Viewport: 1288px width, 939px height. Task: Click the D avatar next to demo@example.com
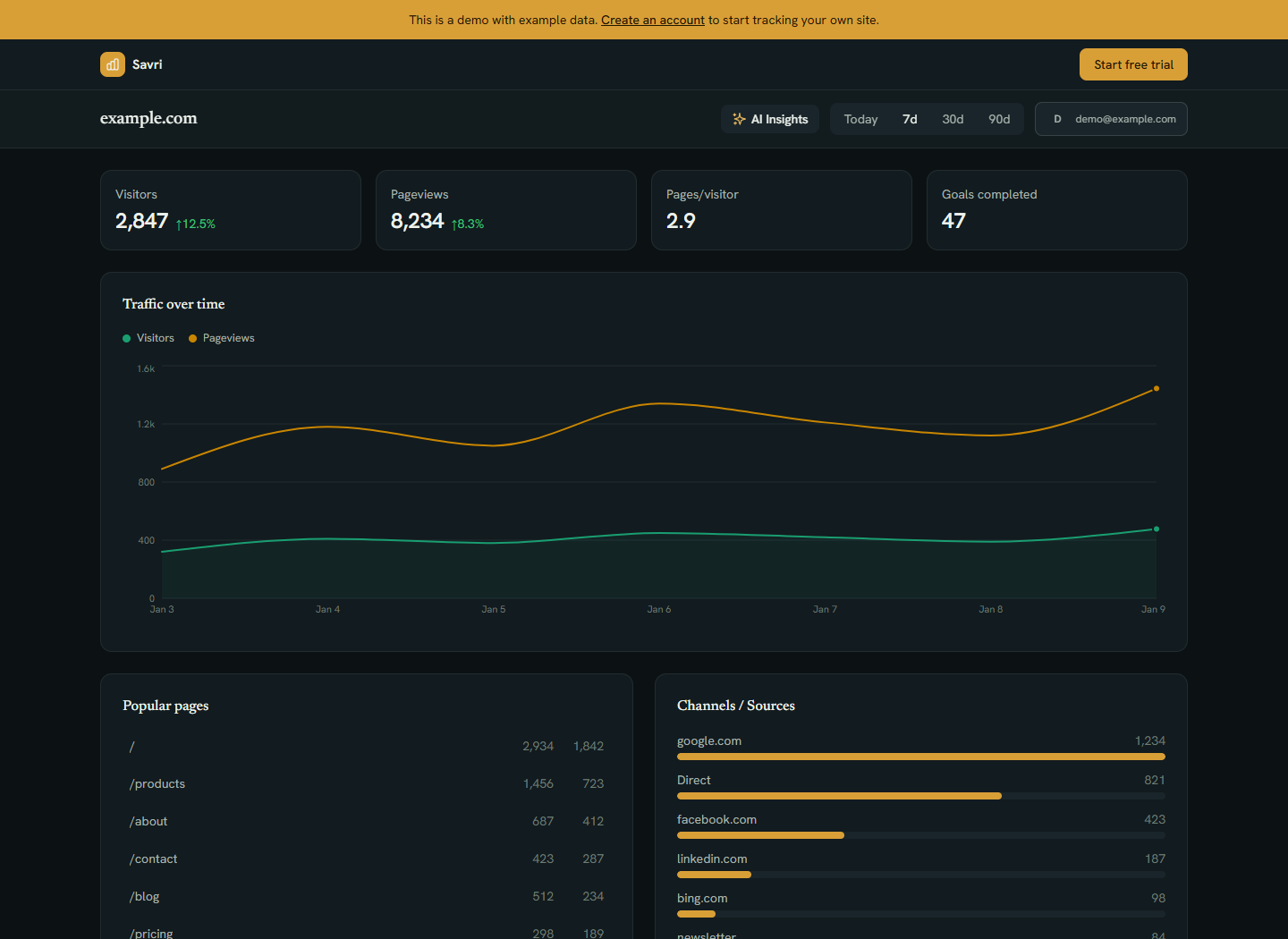coord(1057,119)
